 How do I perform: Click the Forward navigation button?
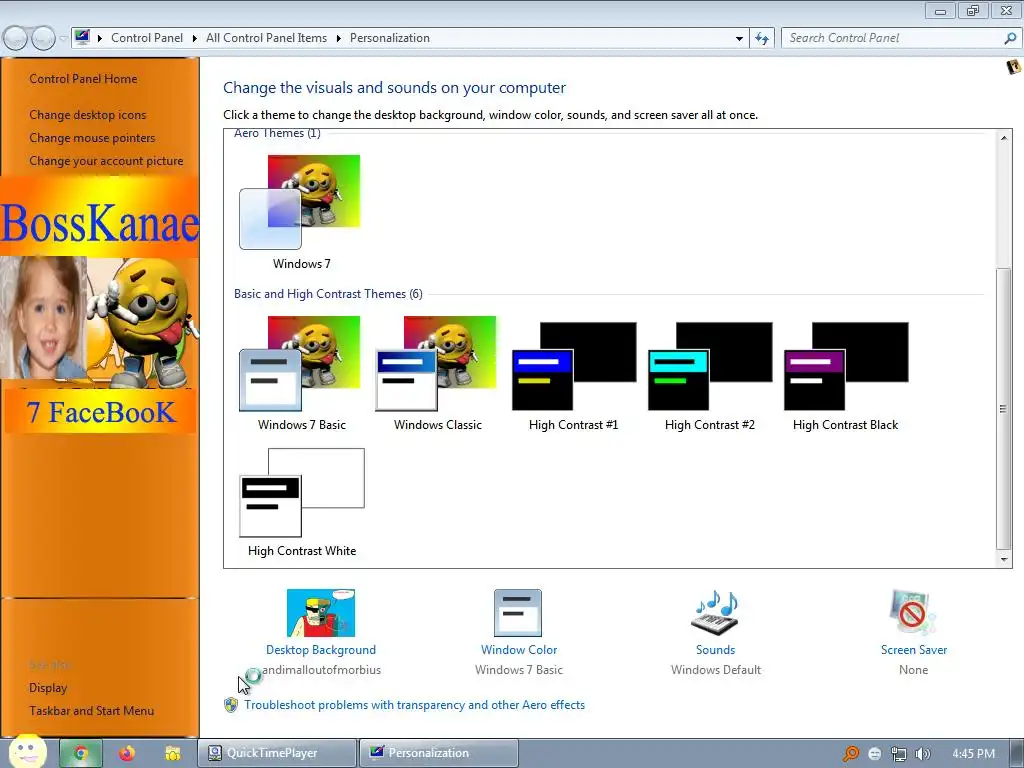(44, 39)
